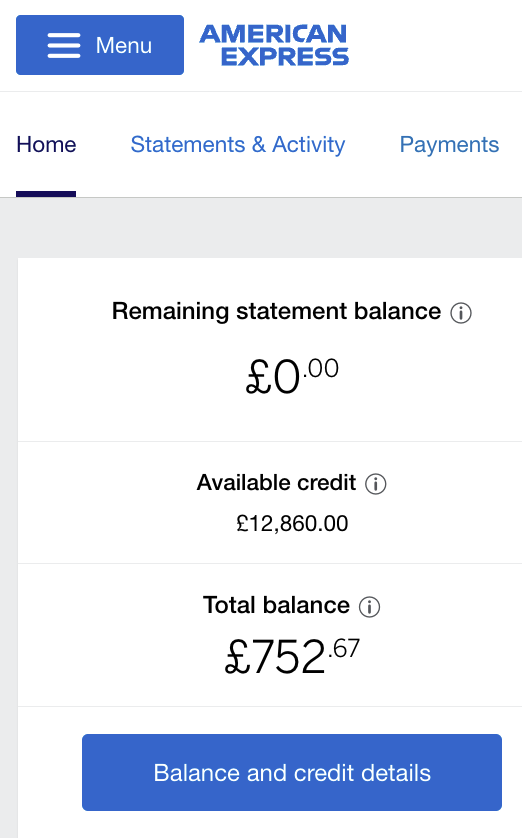Click the American Express logo
This screenshot has height=838, width=522.
[274, 45]
